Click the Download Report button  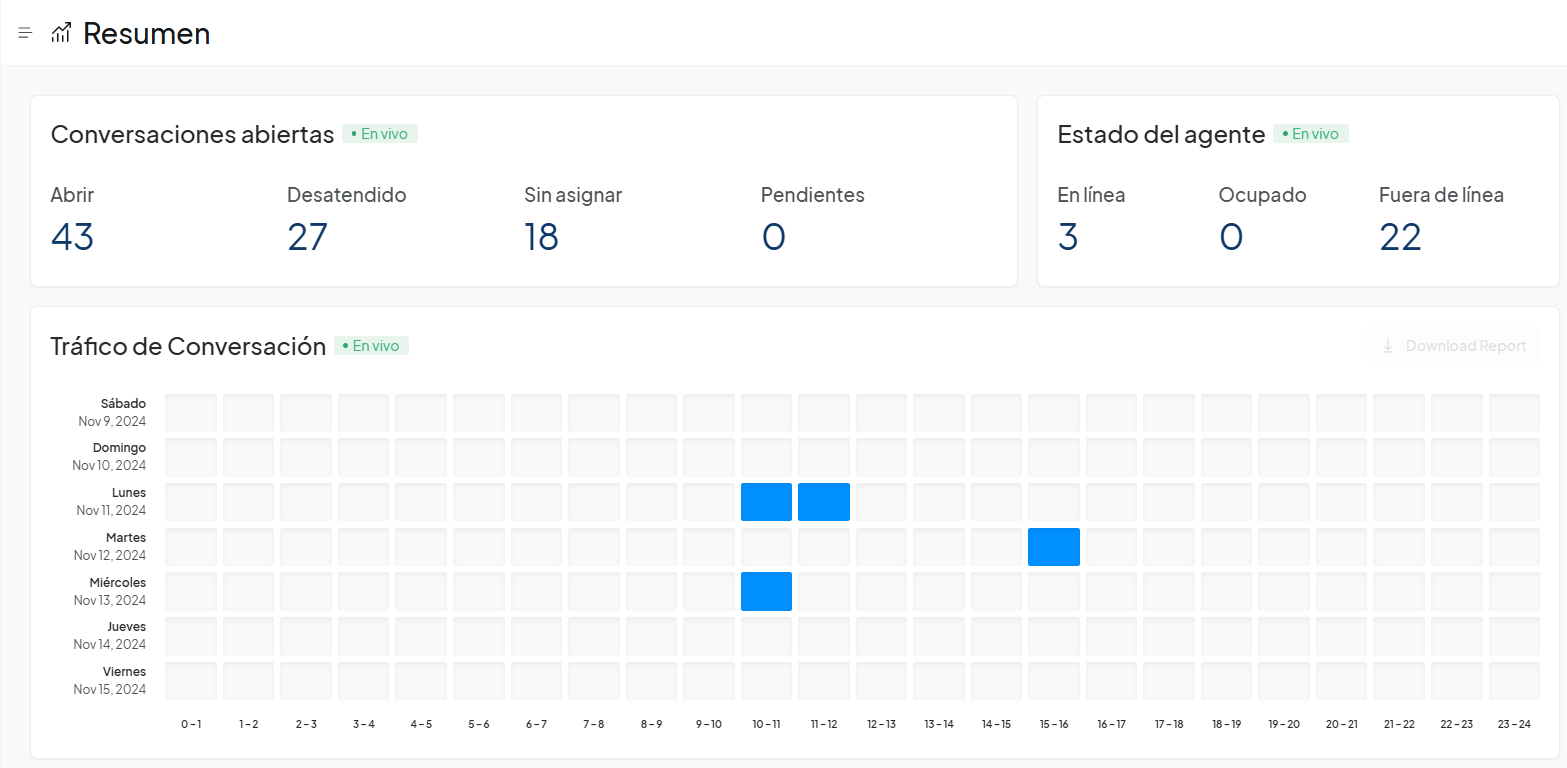coord(1453,346)
